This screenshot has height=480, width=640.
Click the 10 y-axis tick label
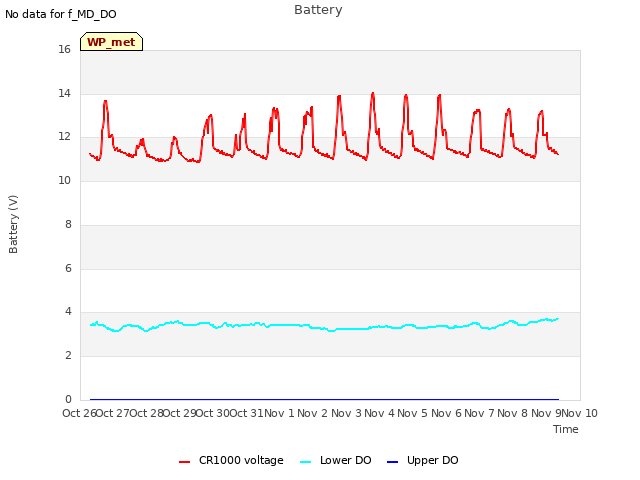pos(64,180)
